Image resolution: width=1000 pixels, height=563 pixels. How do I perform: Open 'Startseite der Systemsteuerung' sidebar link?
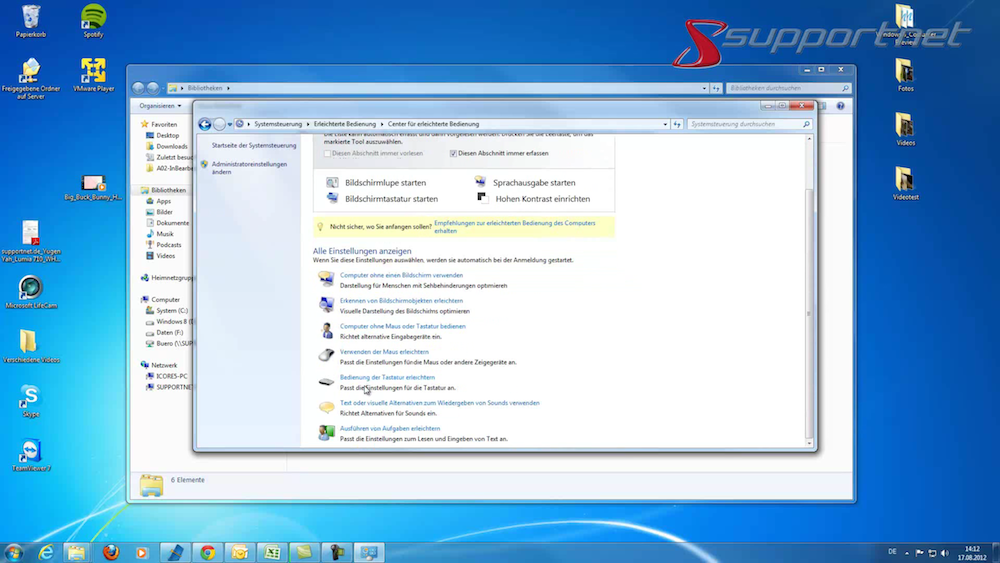pyautogui.click(x=254, y=145)
